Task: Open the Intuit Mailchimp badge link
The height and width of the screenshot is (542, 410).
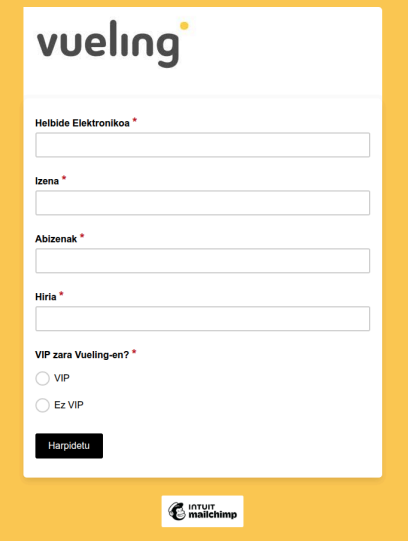Action: tap(203, 511)
